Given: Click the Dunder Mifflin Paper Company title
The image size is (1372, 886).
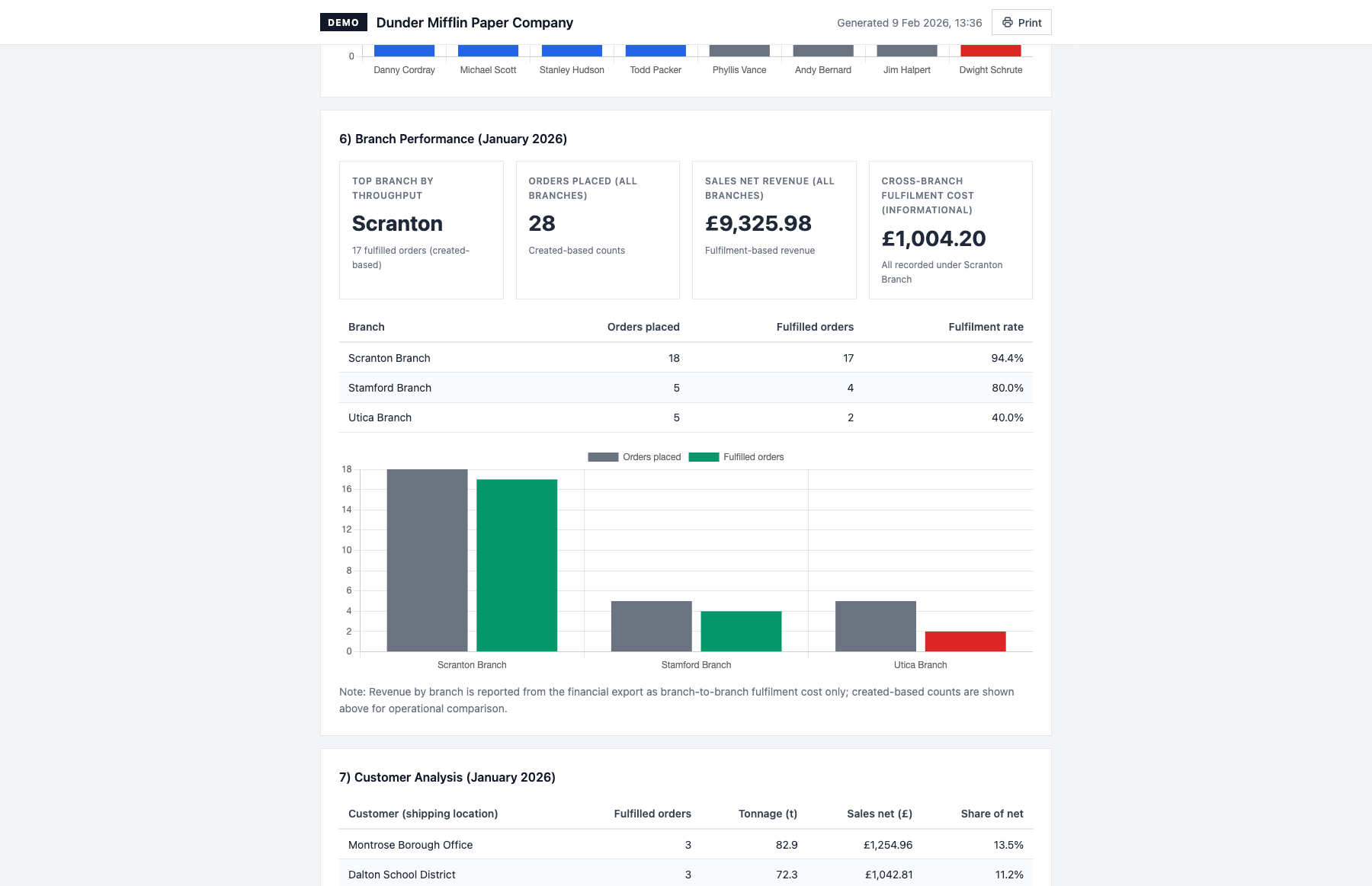Looking at the screenshot, I should pyautogui.click(x=474, y=23).
